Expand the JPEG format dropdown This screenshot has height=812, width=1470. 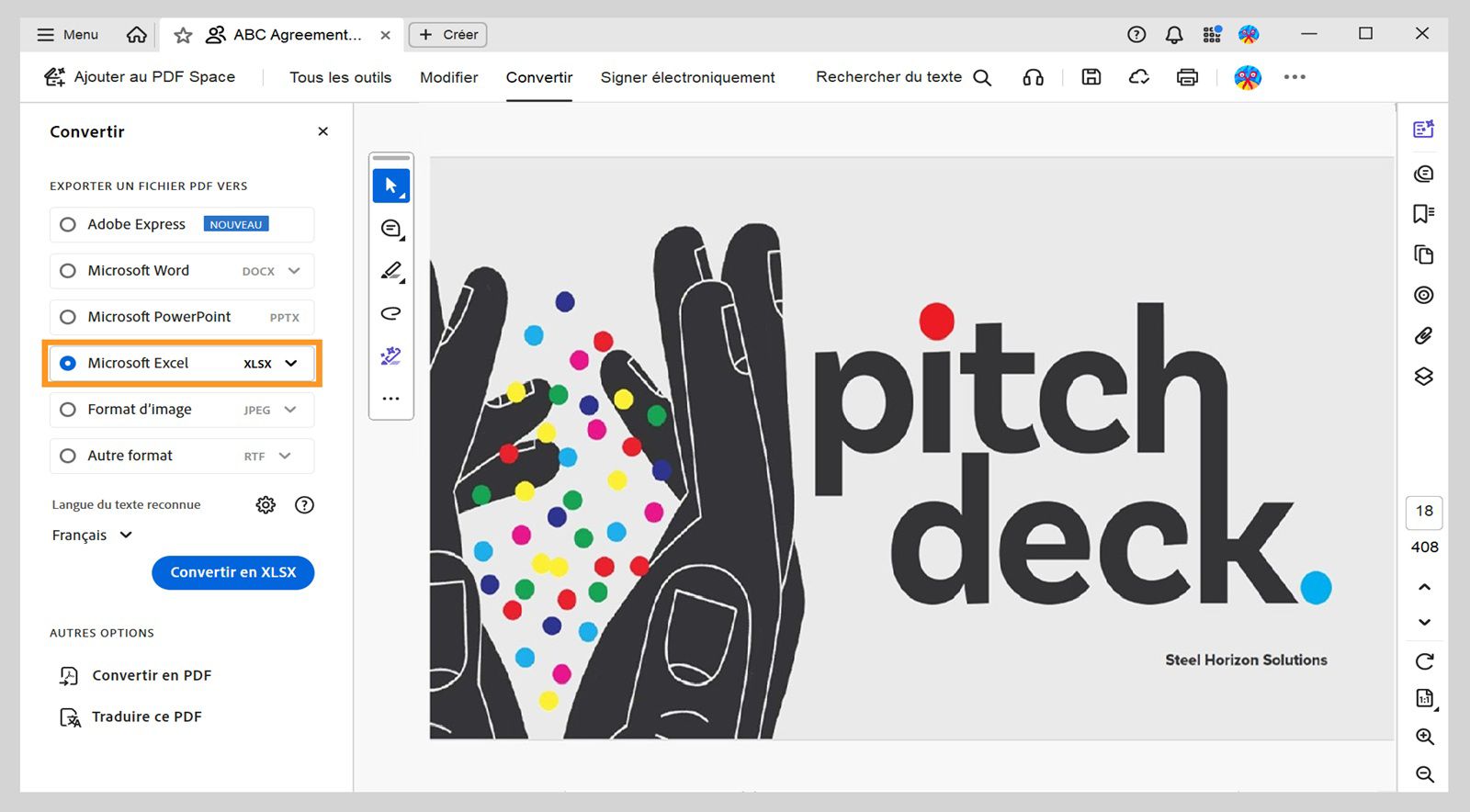(290, 410)
